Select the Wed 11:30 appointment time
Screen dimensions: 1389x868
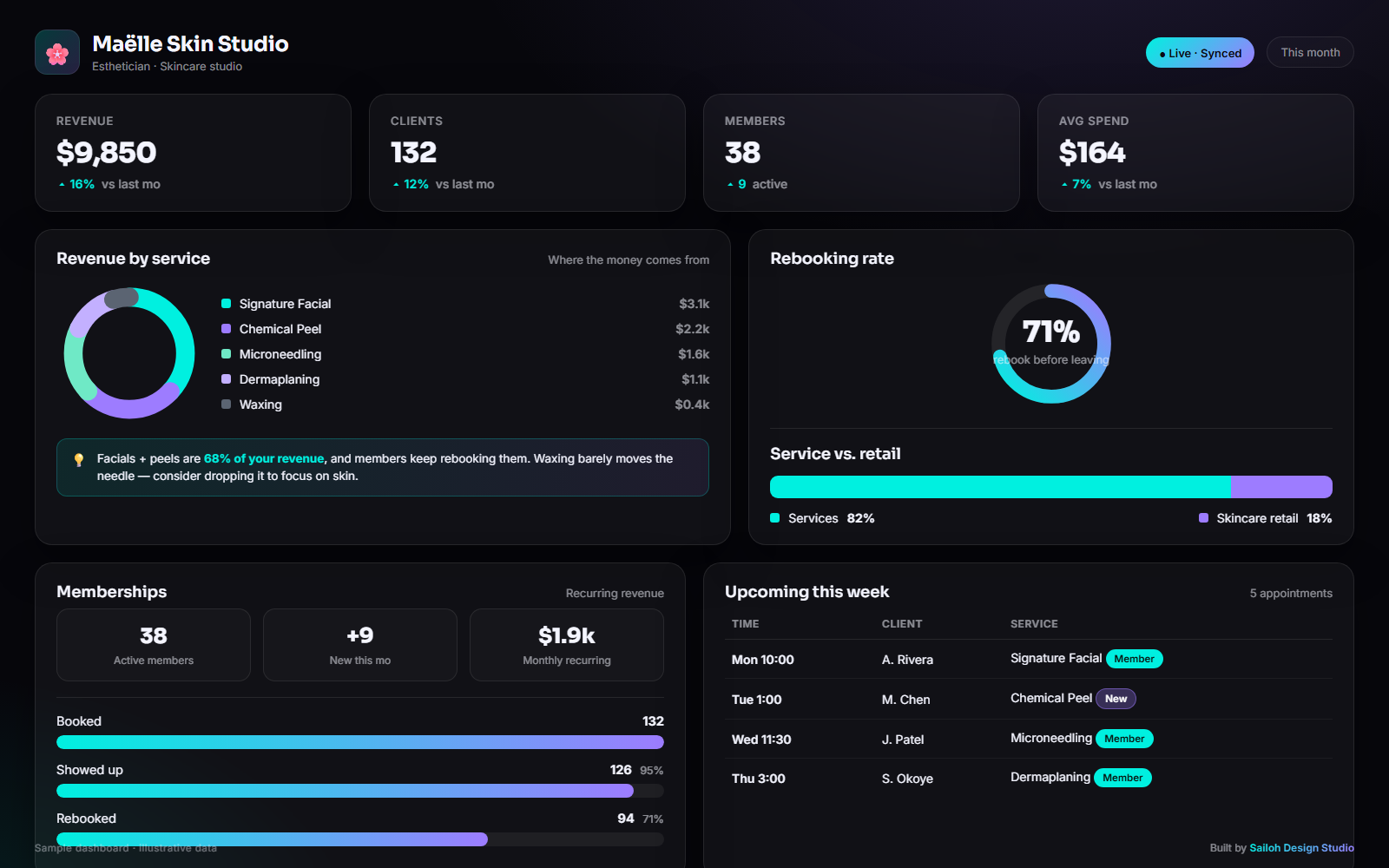pyautogui.click(x=761, y=740)
